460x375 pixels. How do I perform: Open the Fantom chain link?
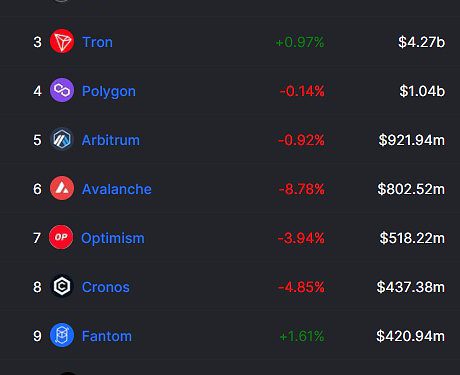[x=107, y=336]
